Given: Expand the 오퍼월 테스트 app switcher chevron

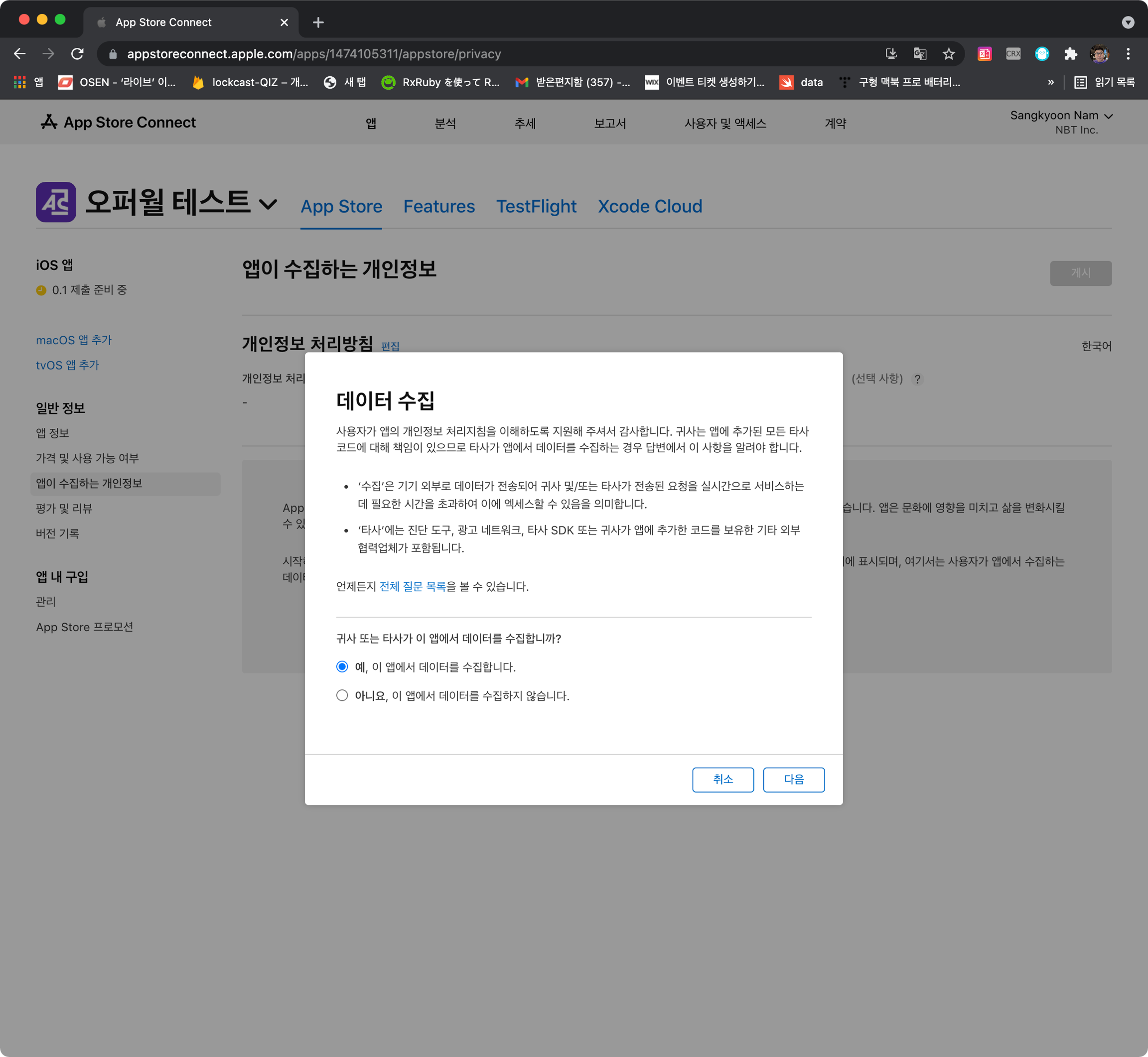Looking at the screenshot, I should [x=268, y=204].
